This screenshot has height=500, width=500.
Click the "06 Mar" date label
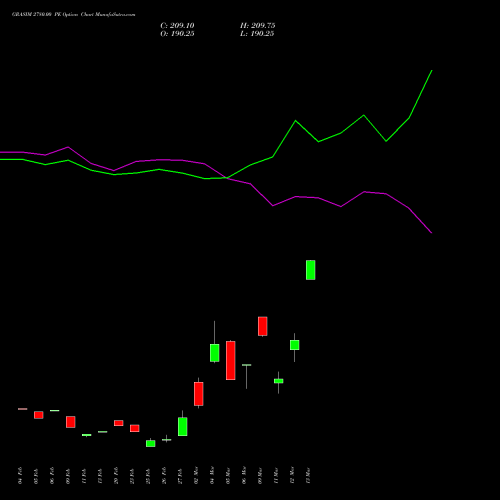coord(244,476)
